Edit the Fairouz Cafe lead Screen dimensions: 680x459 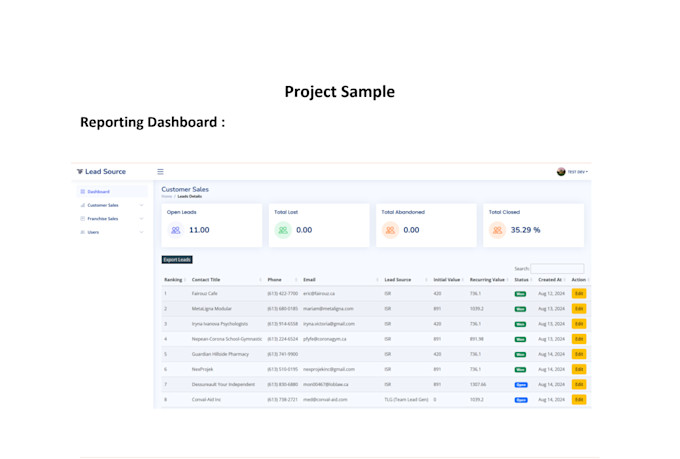click(579, 294)
